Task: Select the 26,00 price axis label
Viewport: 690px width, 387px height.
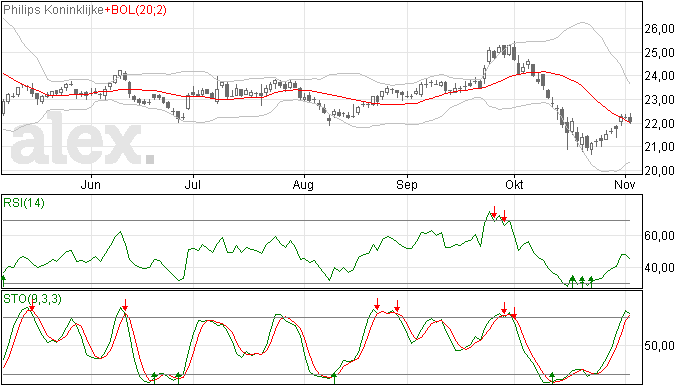Action: point(660,29)
